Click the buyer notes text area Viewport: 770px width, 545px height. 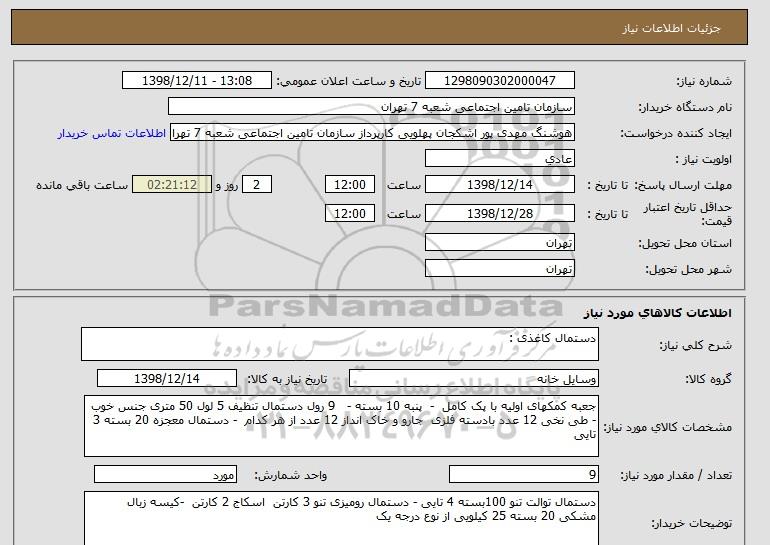click(x=341, y=518)
